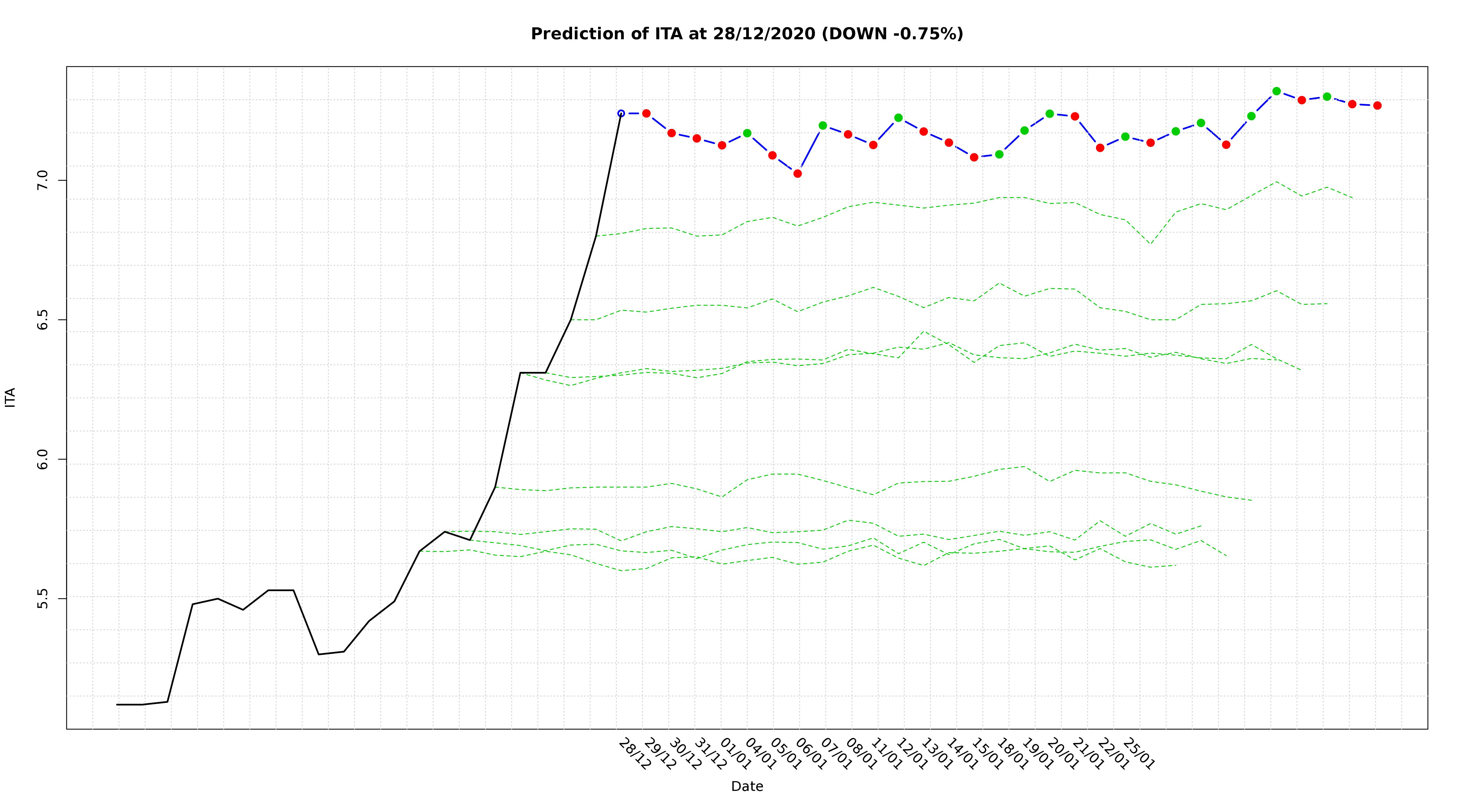The image size is (1462, 812).
Task: Click the green dot above 07/01
Action: pos(823,125)
